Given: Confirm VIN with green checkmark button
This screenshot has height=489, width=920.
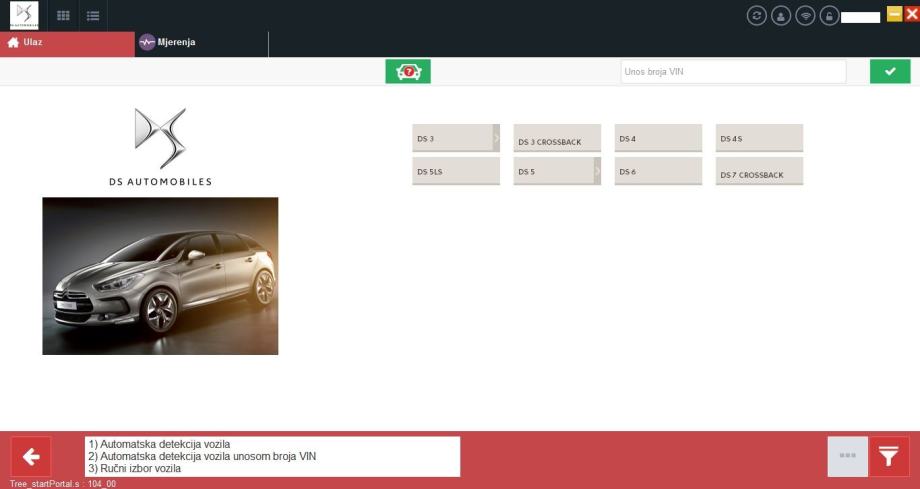Looking at the screenshot, I should 890,72.
